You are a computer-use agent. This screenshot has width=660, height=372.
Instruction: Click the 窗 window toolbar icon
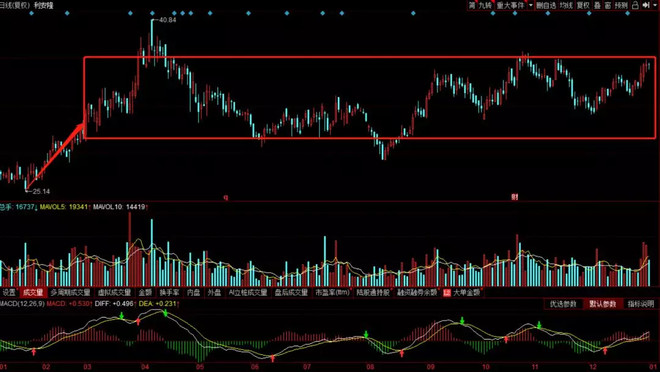[608, 5]
